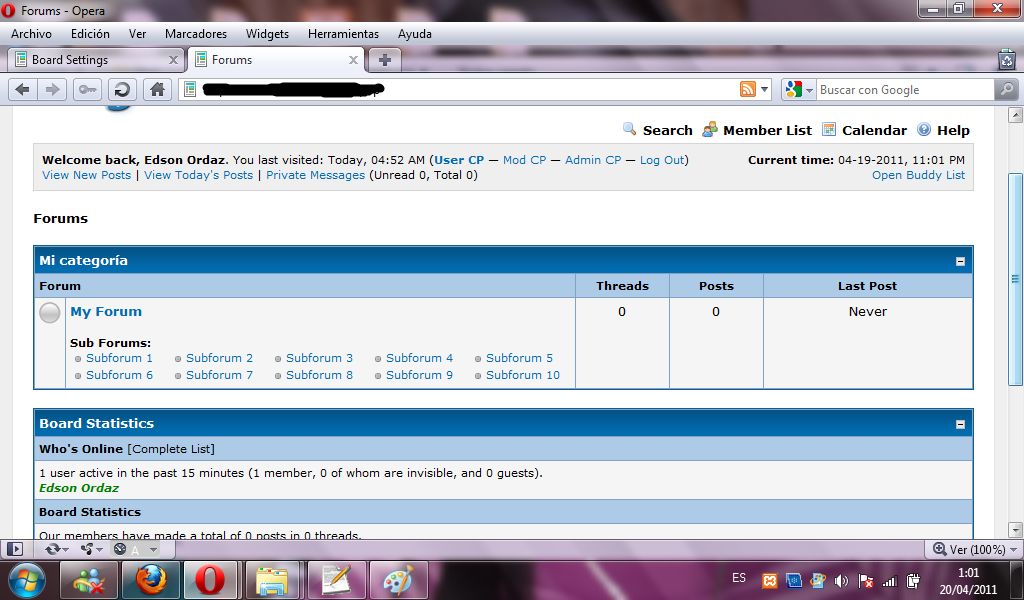The width and height of the screenshot is (1024, 600).
Task: Open the User CP link
Action: click(459, 160)
